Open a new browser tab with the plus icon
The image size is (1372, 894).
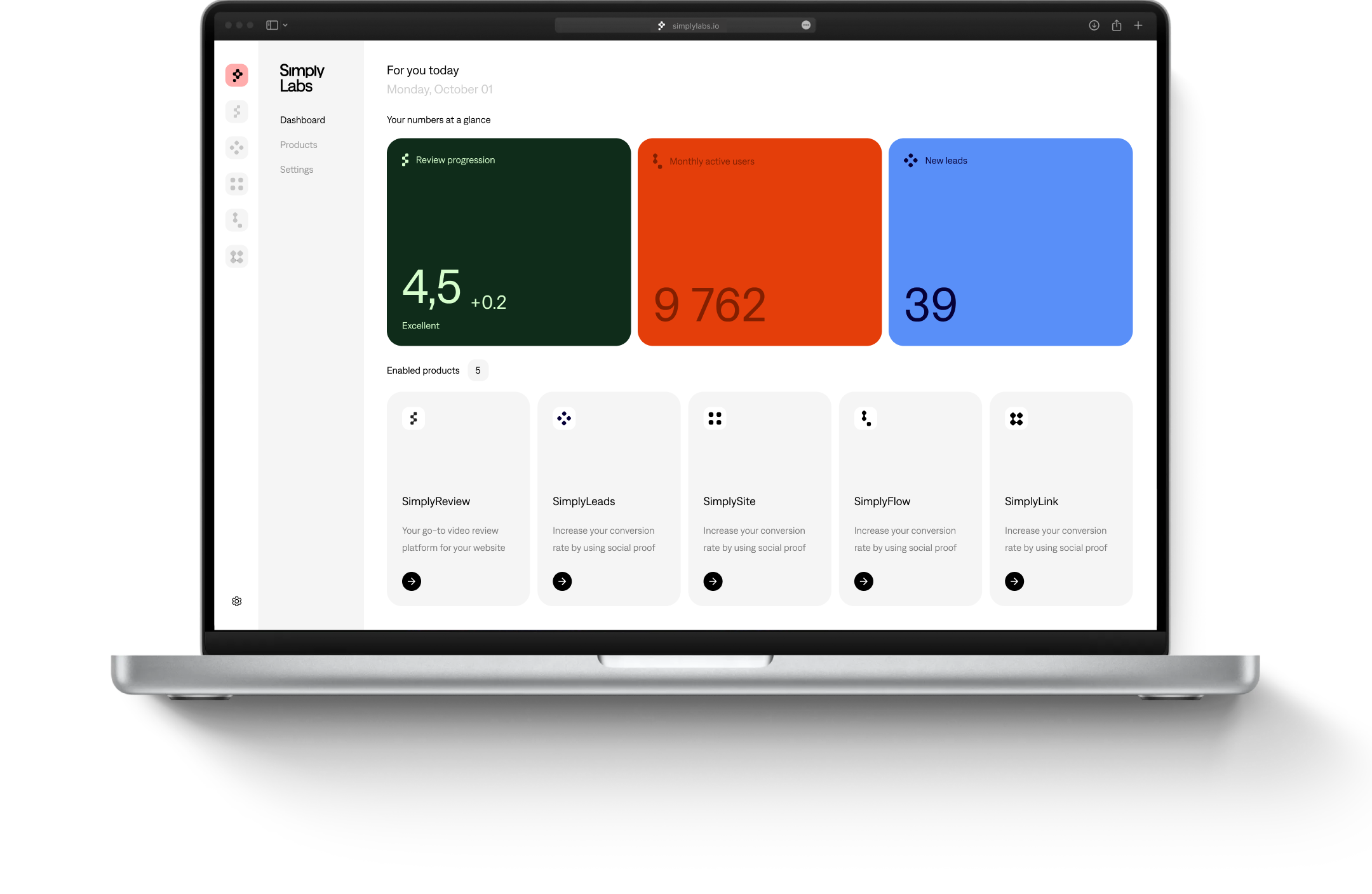tap(1138, 25)
